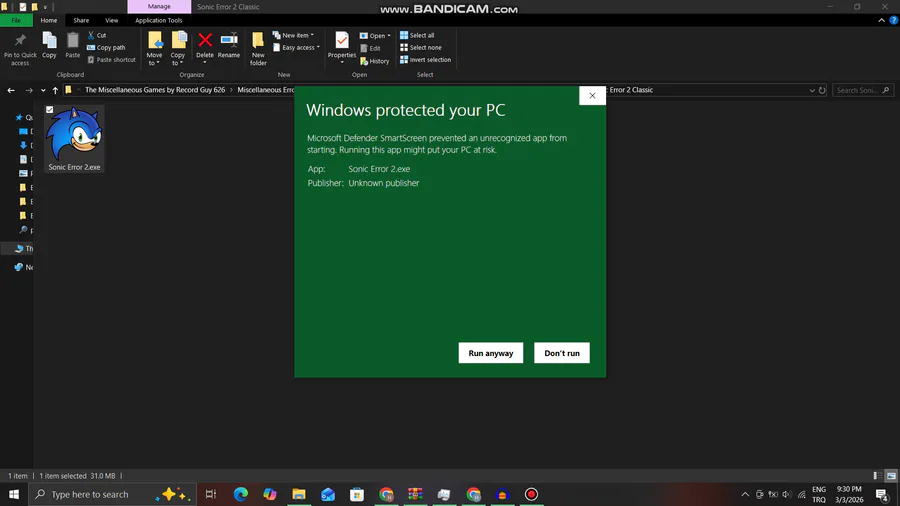Open Task View from taskbar
900x506 pixels.
pyautogui.click(x=211, y=494)
